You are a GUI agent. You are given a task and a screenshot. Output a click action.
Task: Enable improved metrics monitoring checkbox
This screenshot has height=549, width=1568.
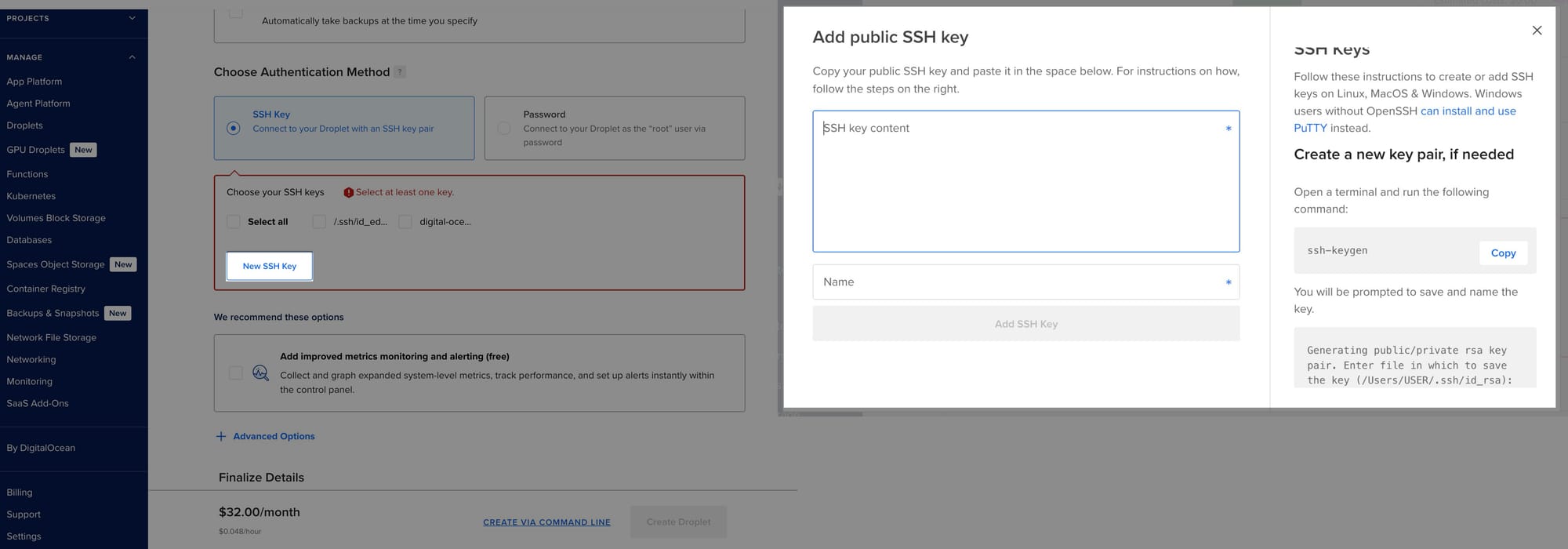(235, 373)
